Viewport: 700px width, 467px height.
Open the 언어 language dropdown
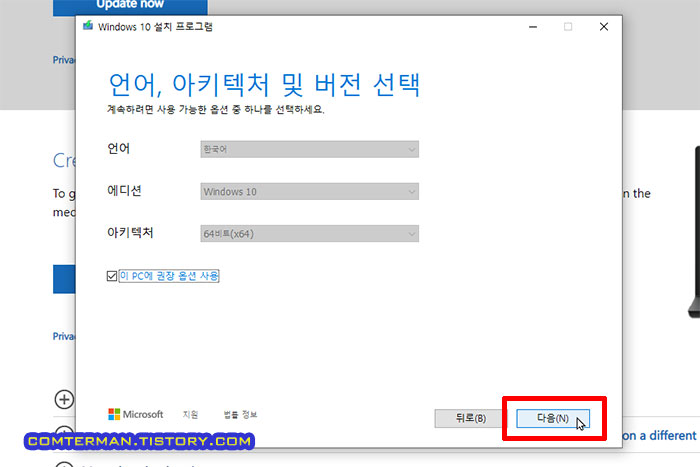(x=309, y=149)
